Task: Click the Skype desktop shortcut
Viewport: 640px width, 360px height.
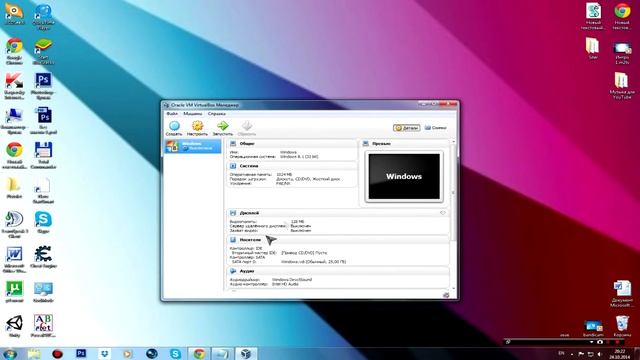Action: tap(43, 222)
